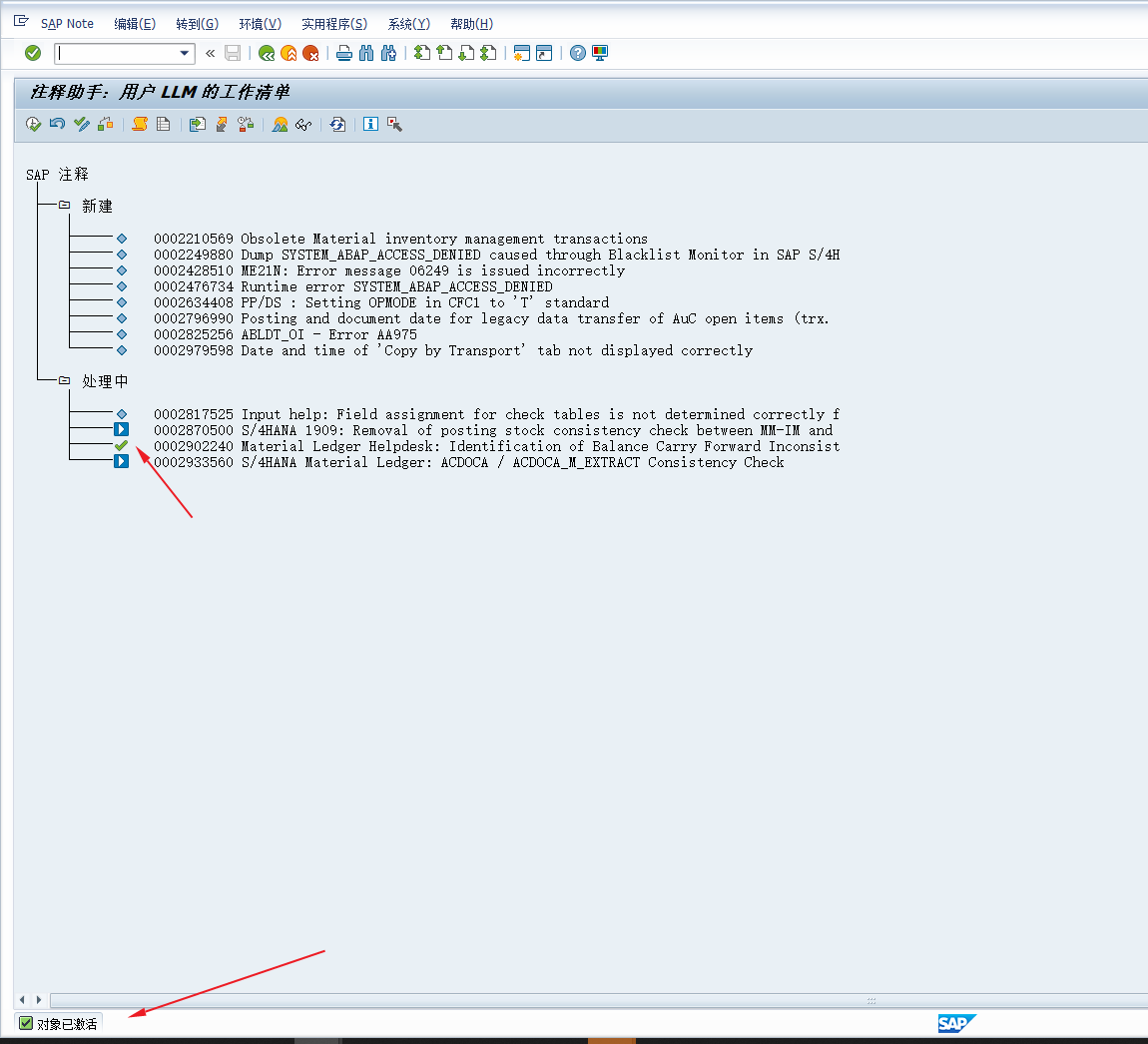Open the command field history dropdown
Image resolution: width=1148 pixels, height=1044 pixels.
pos(185,53)
